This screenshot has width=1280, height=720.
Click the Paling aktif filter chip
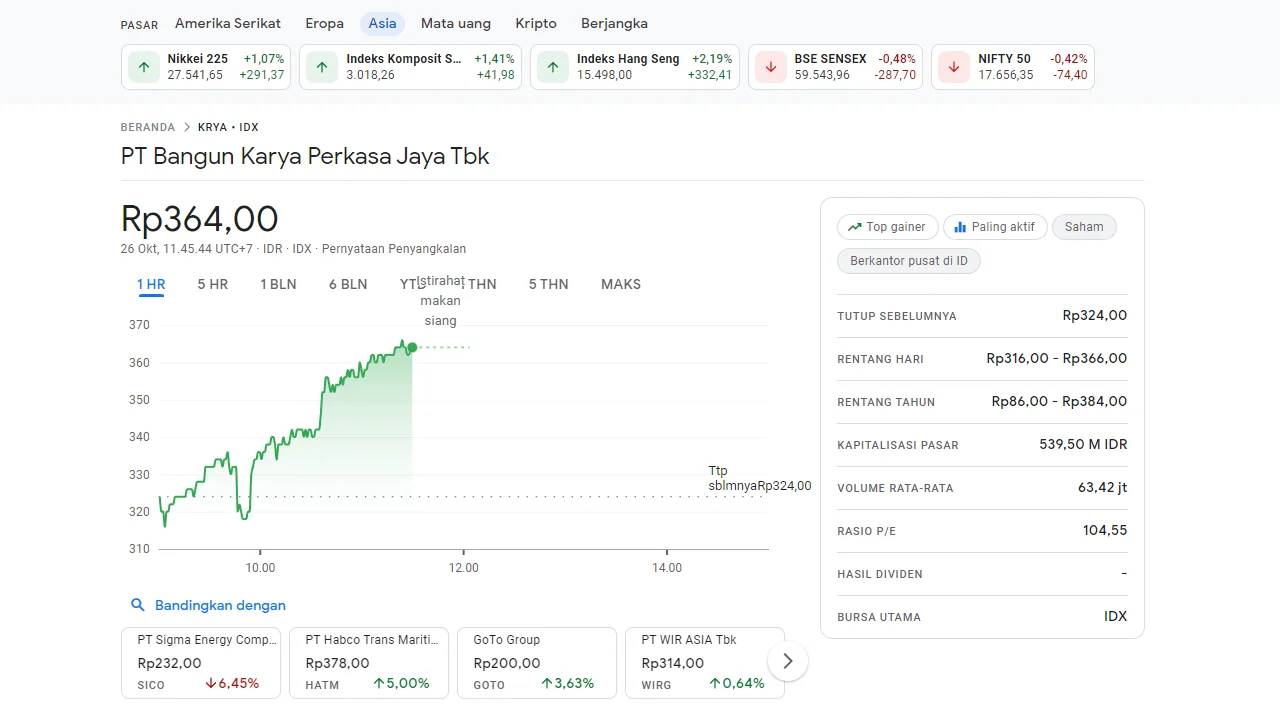tap(995, 227)
